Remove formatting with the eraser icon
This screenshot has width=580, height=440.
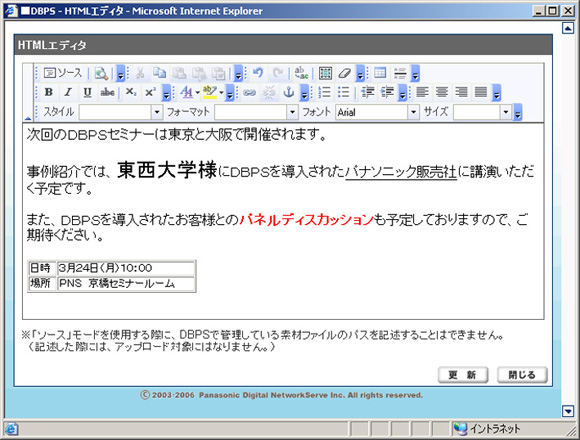tap(344, 73)
